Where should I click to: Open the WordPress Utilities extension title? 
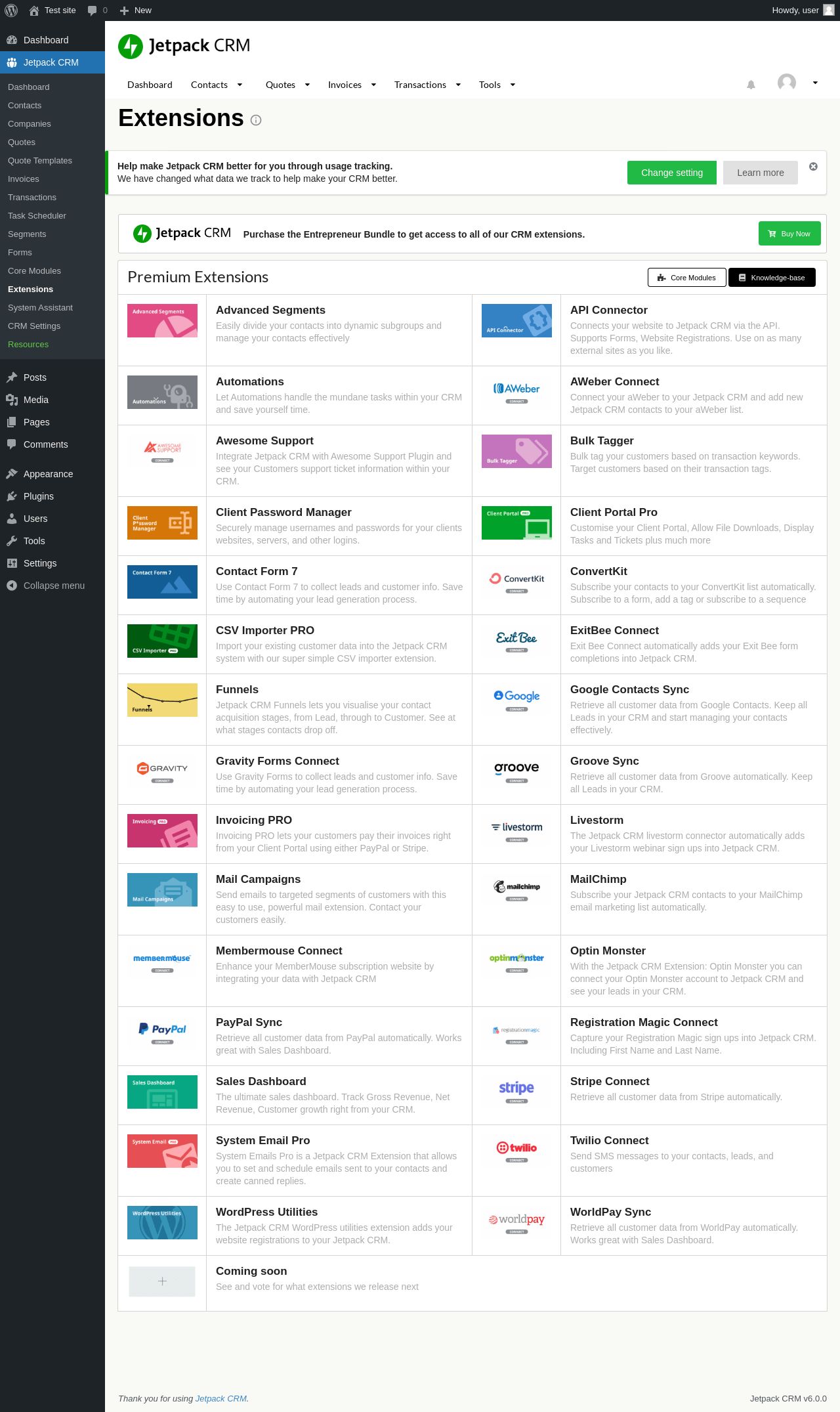coord(266,1212)
